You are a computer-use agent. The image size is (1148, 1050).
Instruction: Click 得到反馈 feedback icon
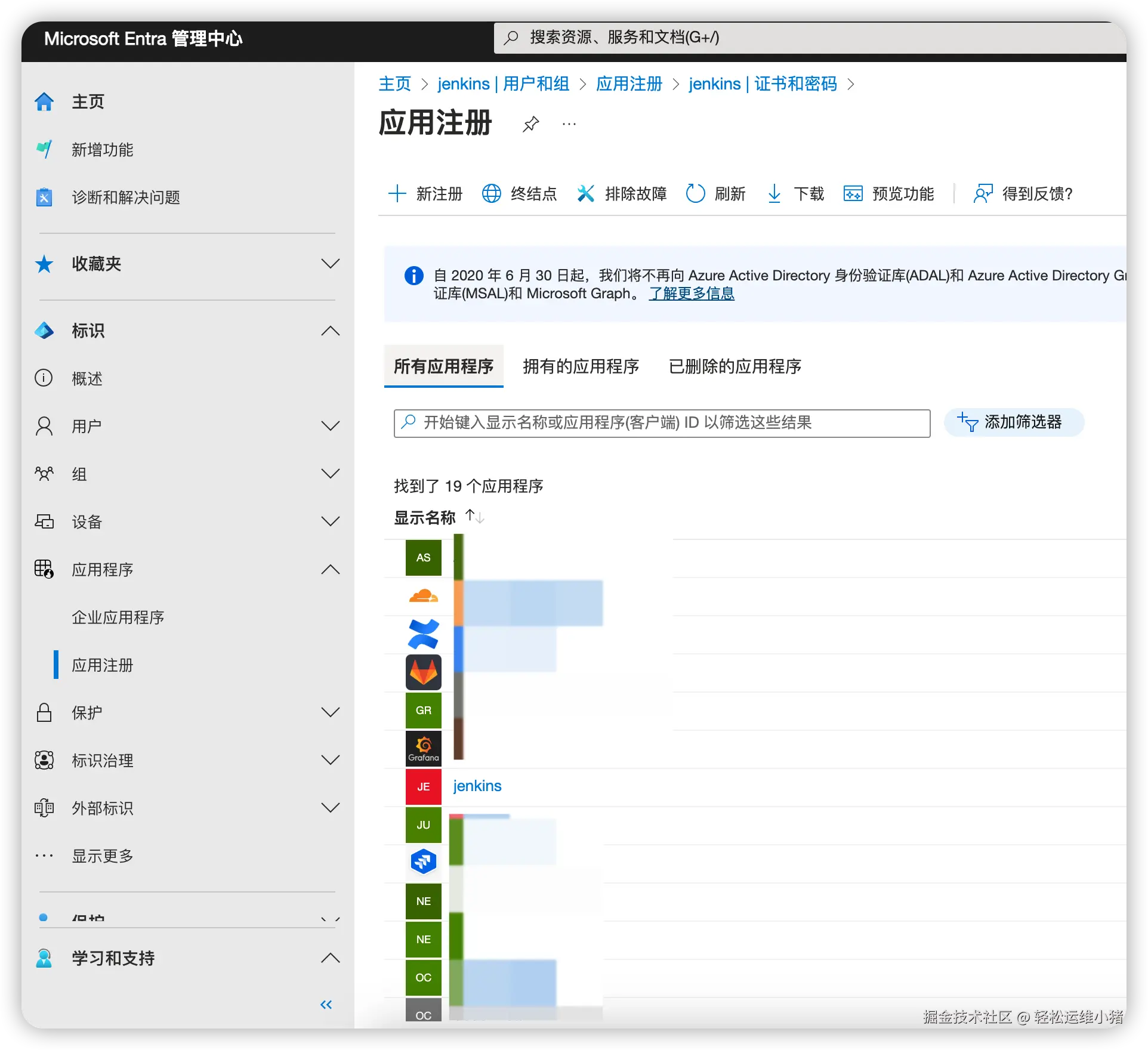click(x=983, y=193)
